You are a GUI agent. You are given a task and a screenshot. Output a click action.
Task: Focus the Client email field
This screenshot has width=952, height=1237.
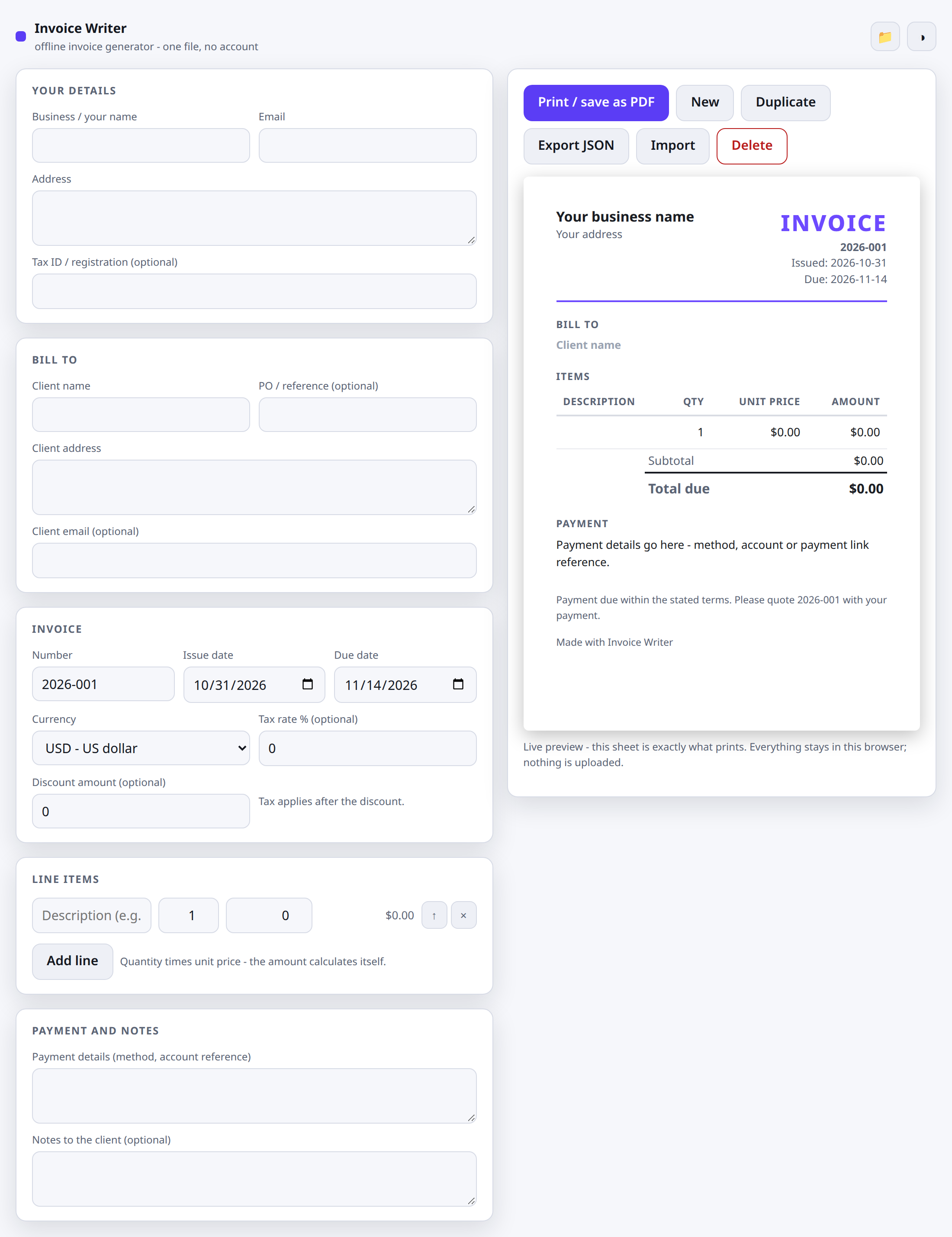(x=254, y=560)
